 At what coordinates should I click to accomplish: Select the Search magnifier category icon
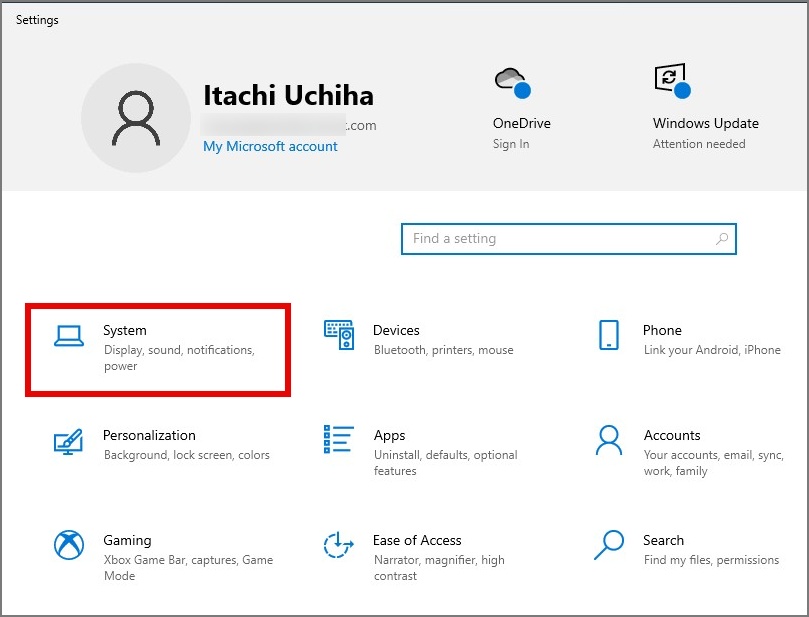tap(609, 545)
